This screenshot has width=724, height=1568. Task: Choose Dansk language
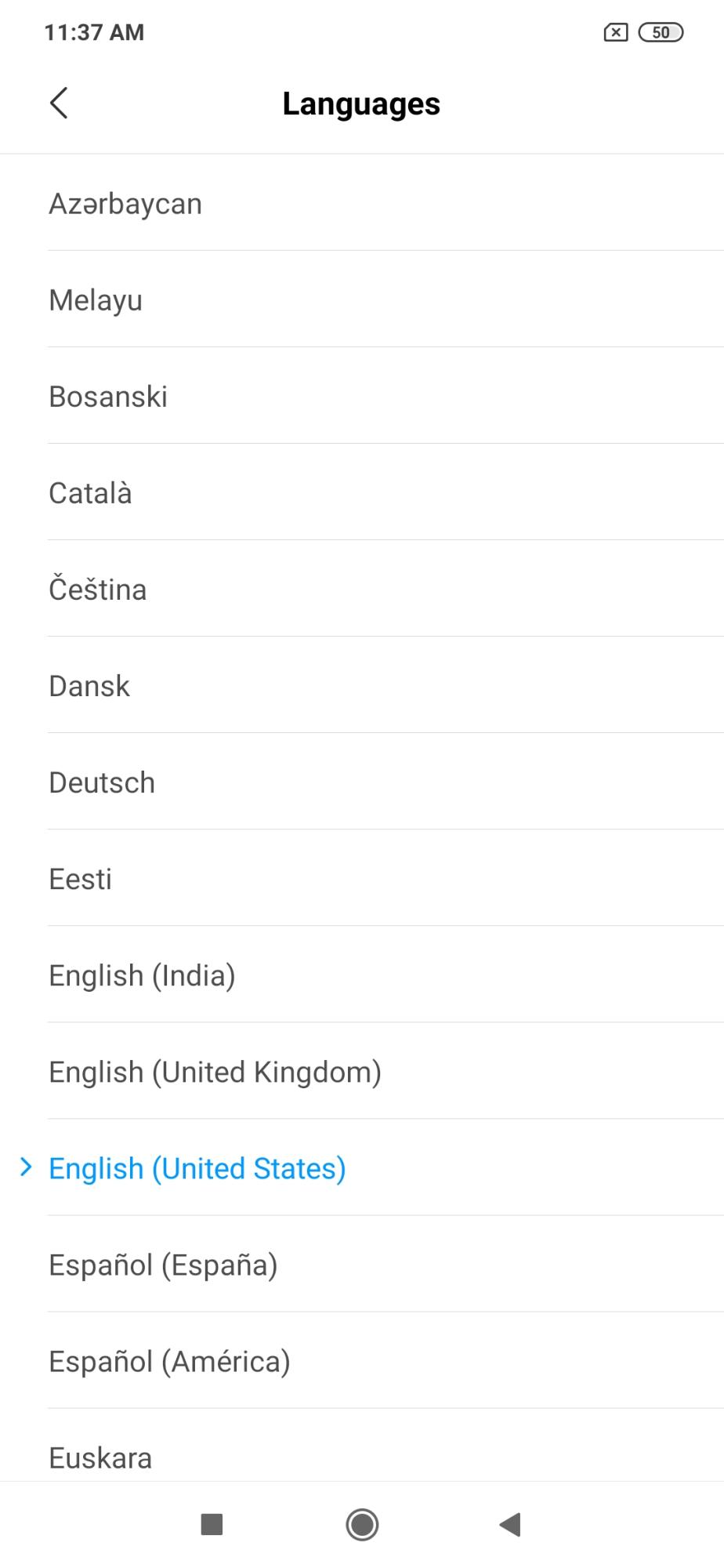pos(89,686)
